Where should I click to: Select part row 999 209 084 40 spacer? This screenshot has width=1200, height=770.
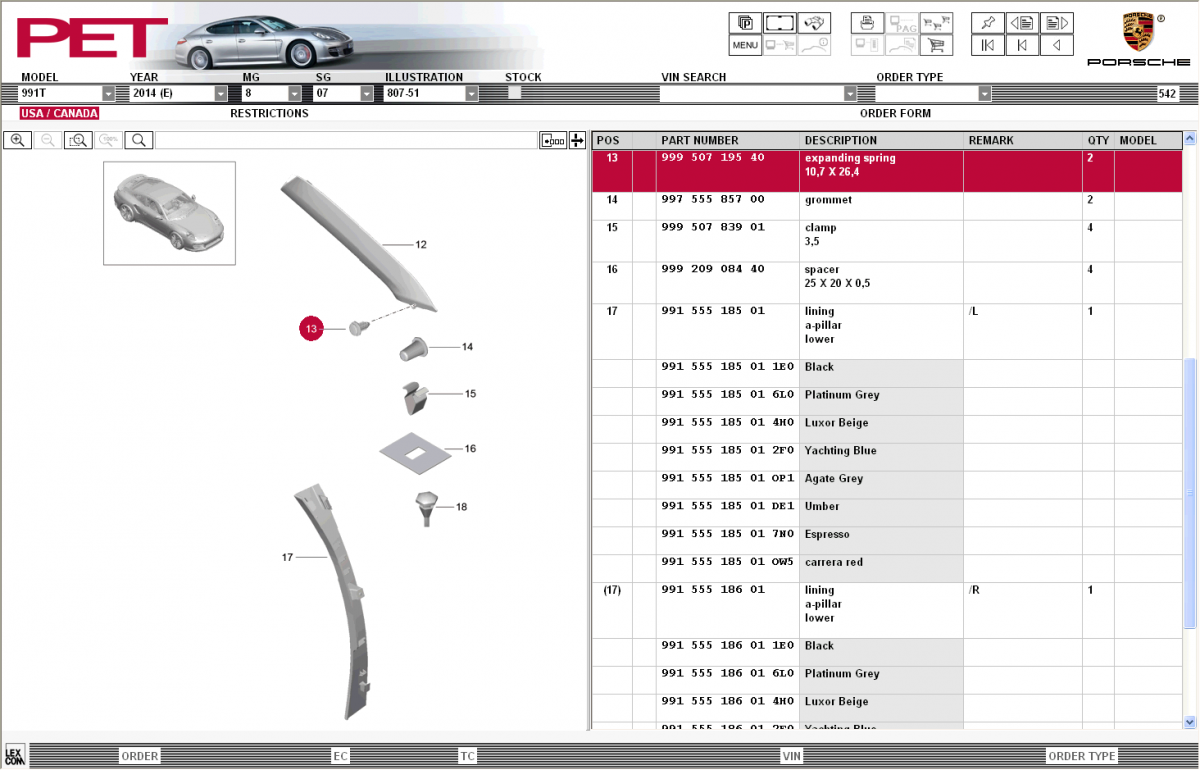(x=888, y=283)
